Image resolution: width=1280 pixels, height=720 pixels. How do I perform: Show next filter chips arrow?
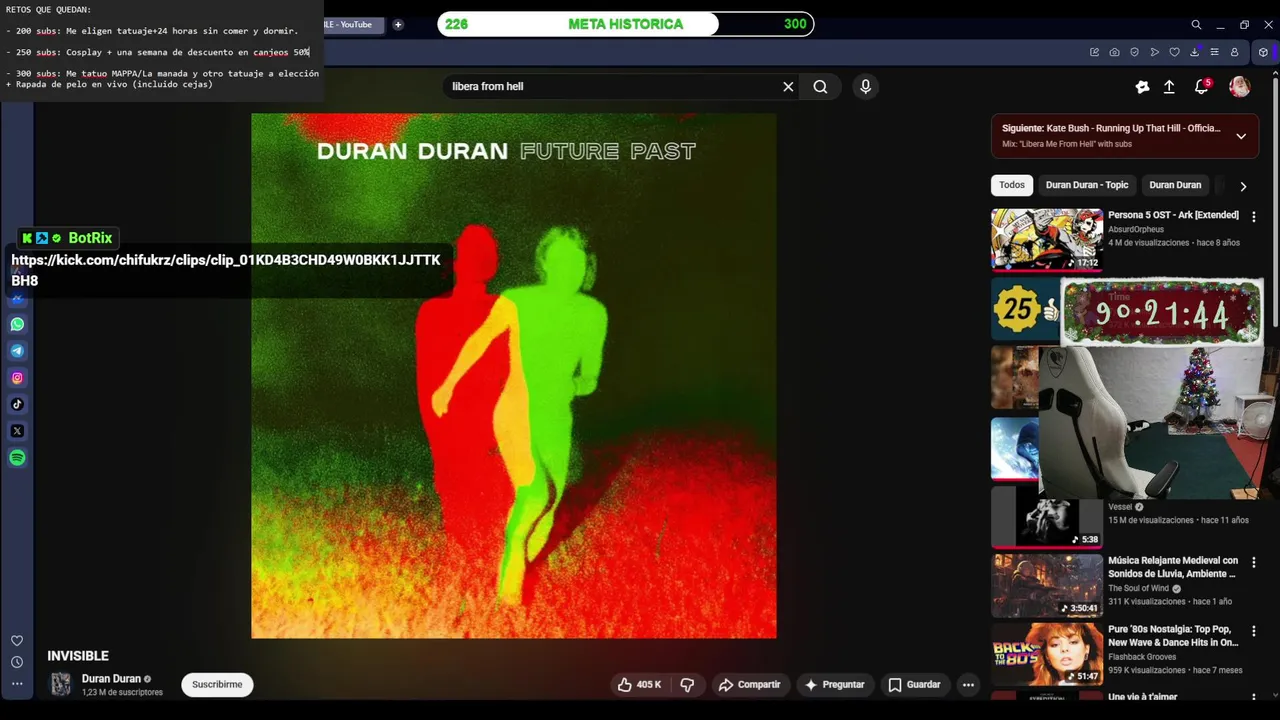(x=1243, y=186)
